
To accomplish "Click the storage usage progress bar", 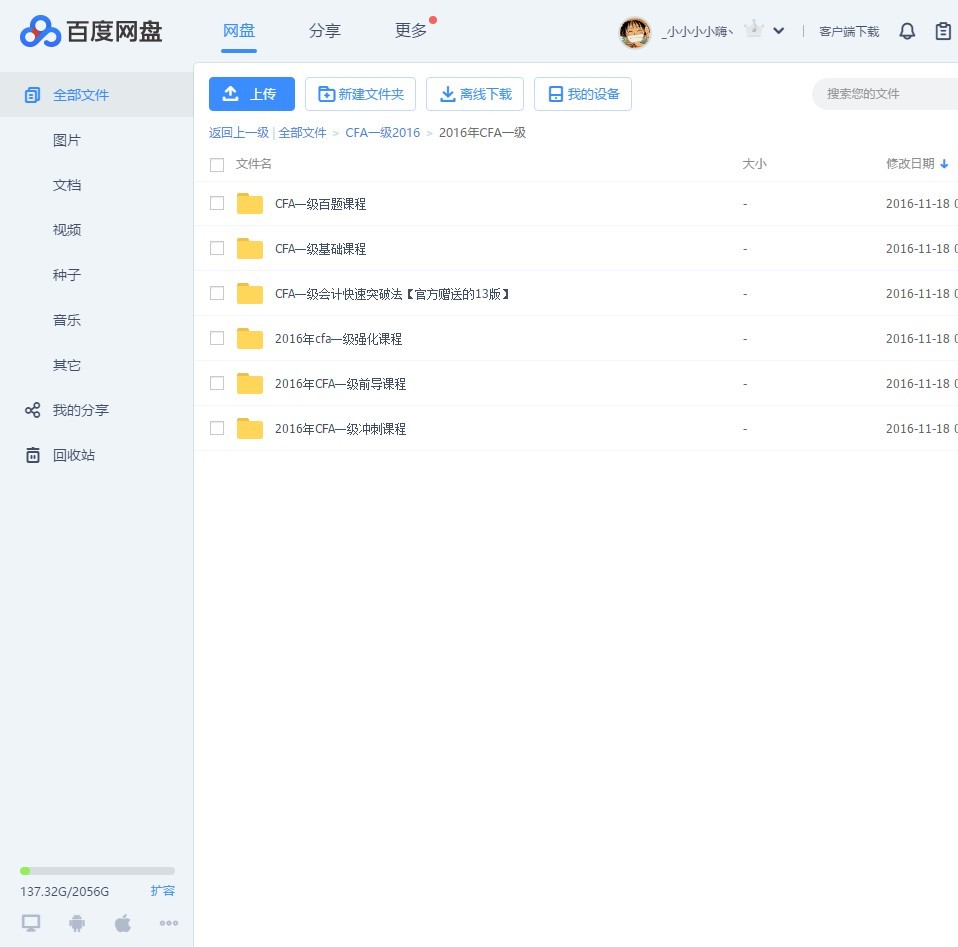I will (97, 871).
